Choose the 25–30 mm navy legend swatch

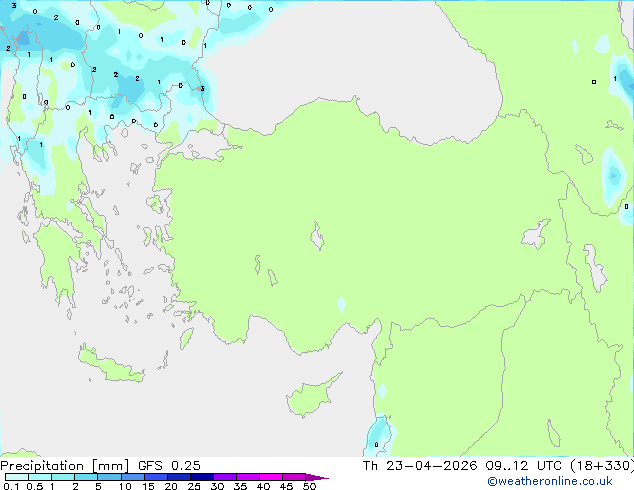click(x=201, y=477)
